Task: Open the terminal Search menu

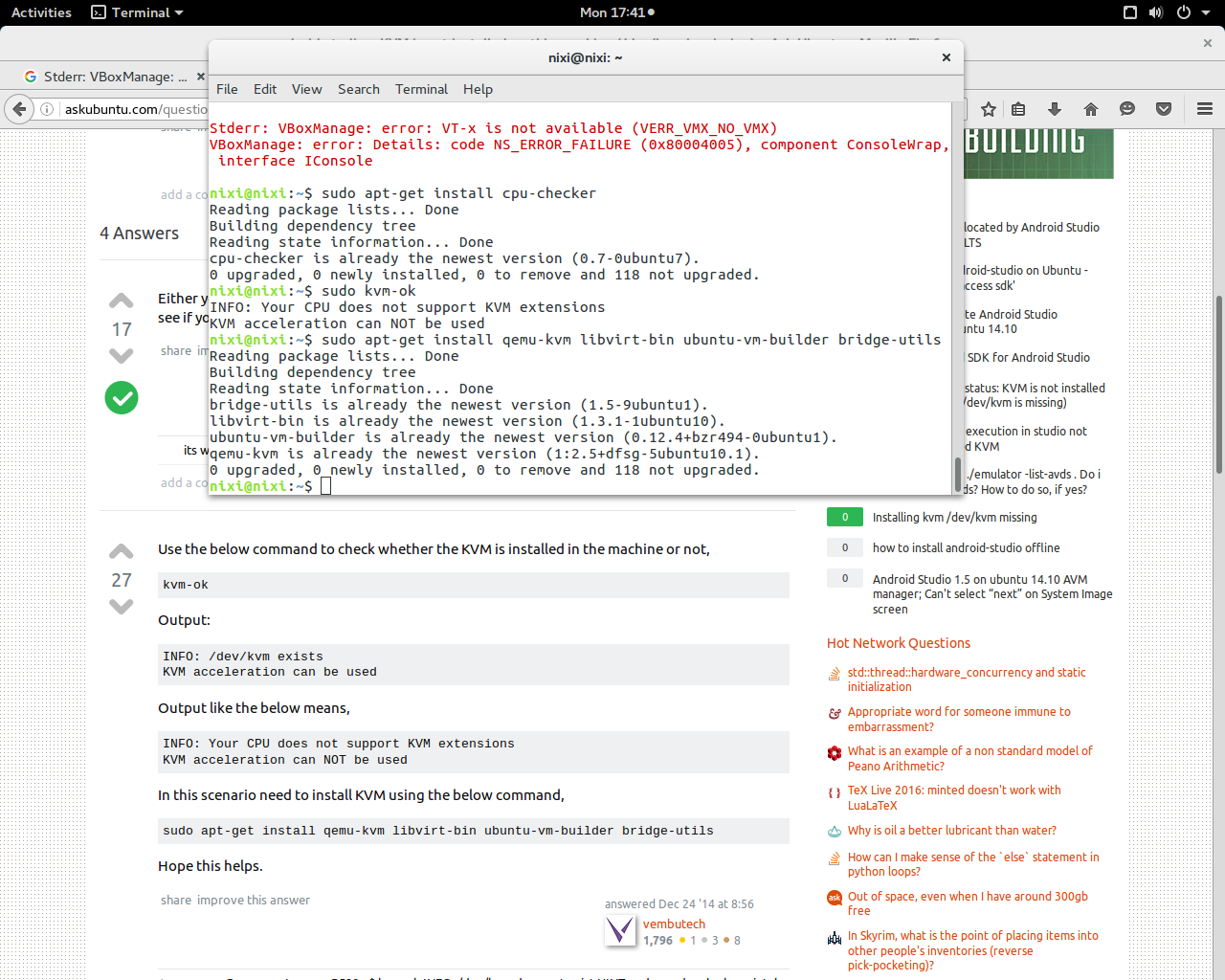Action: [359, 89]
